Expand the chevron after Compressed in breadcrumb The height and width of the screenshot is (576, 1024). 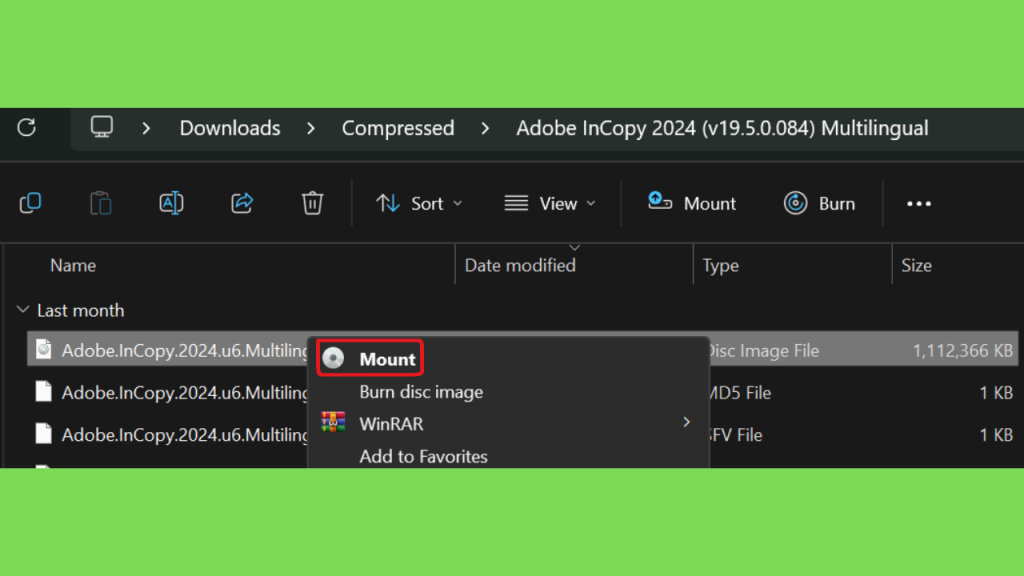point(485,128)
